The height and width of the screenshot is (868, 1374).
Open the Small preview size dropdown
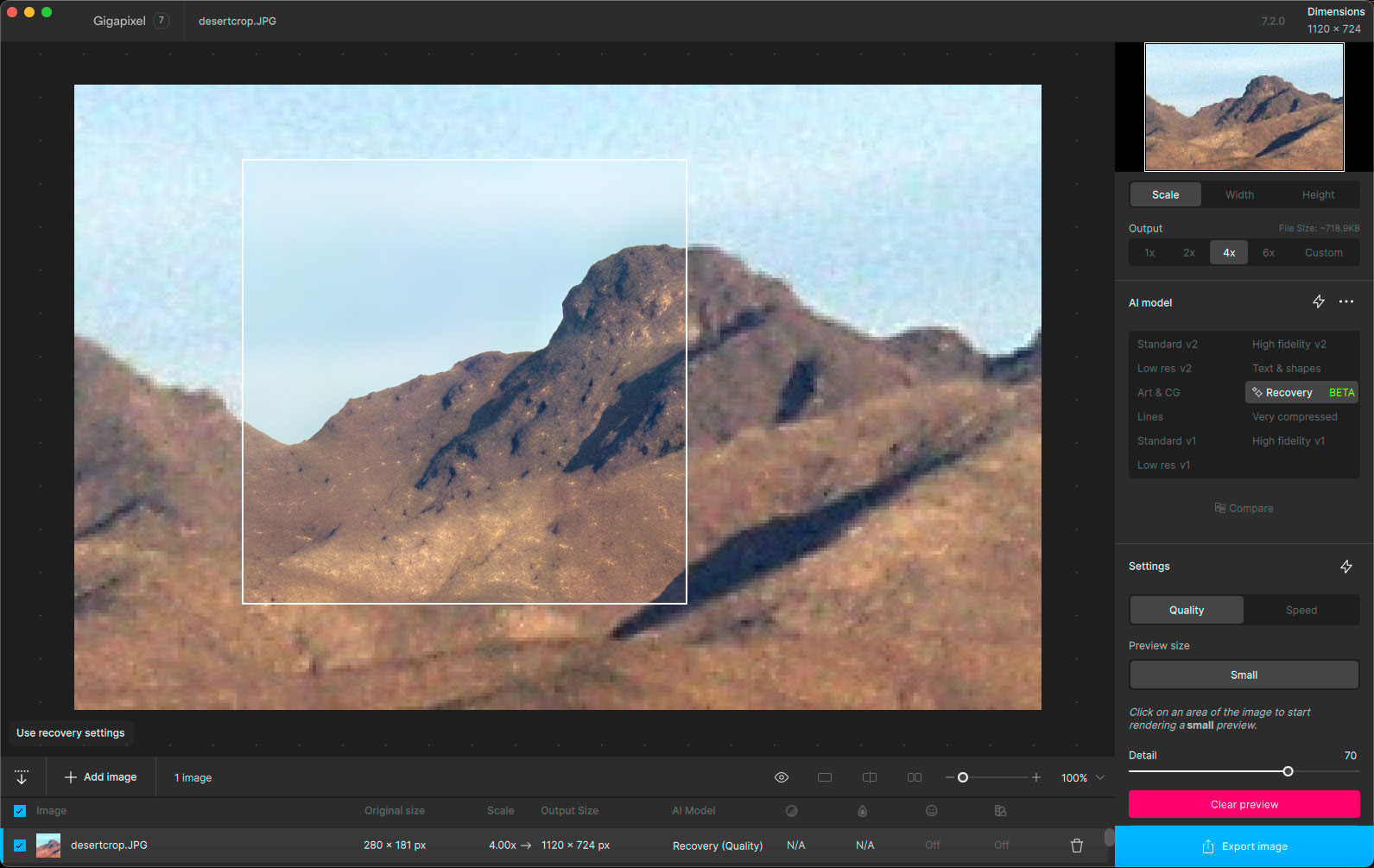pyautogui.click(x=1244, y=675)
